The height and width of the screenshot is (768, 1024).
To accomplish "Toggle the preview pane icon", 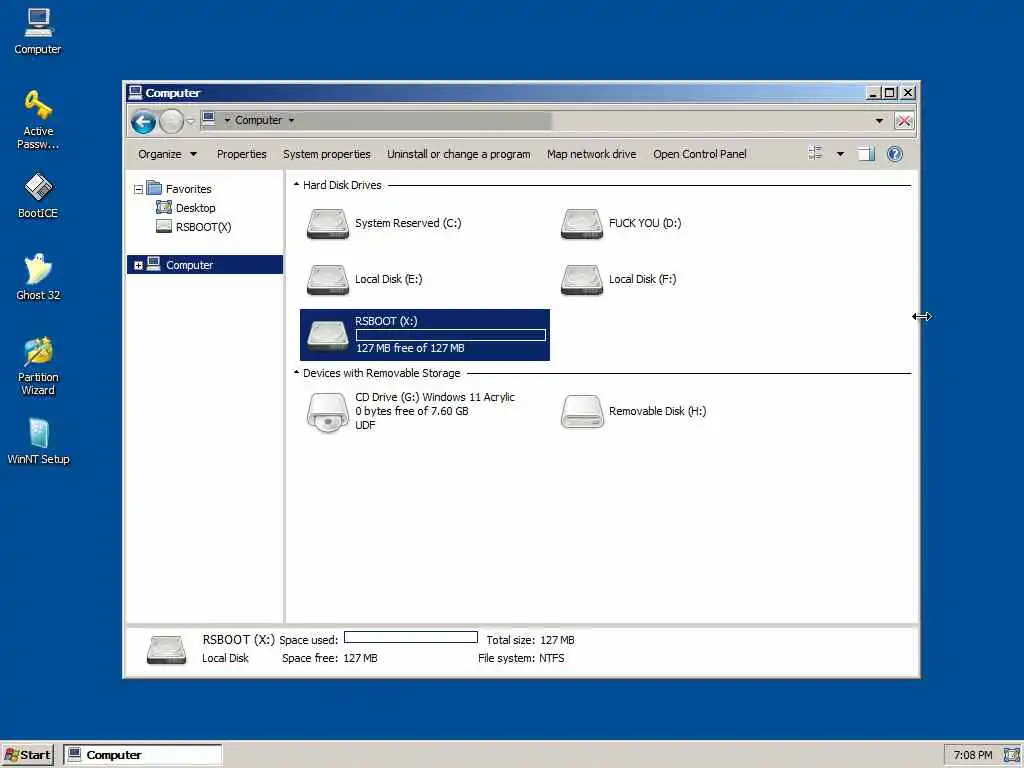I will pos(866,153).
